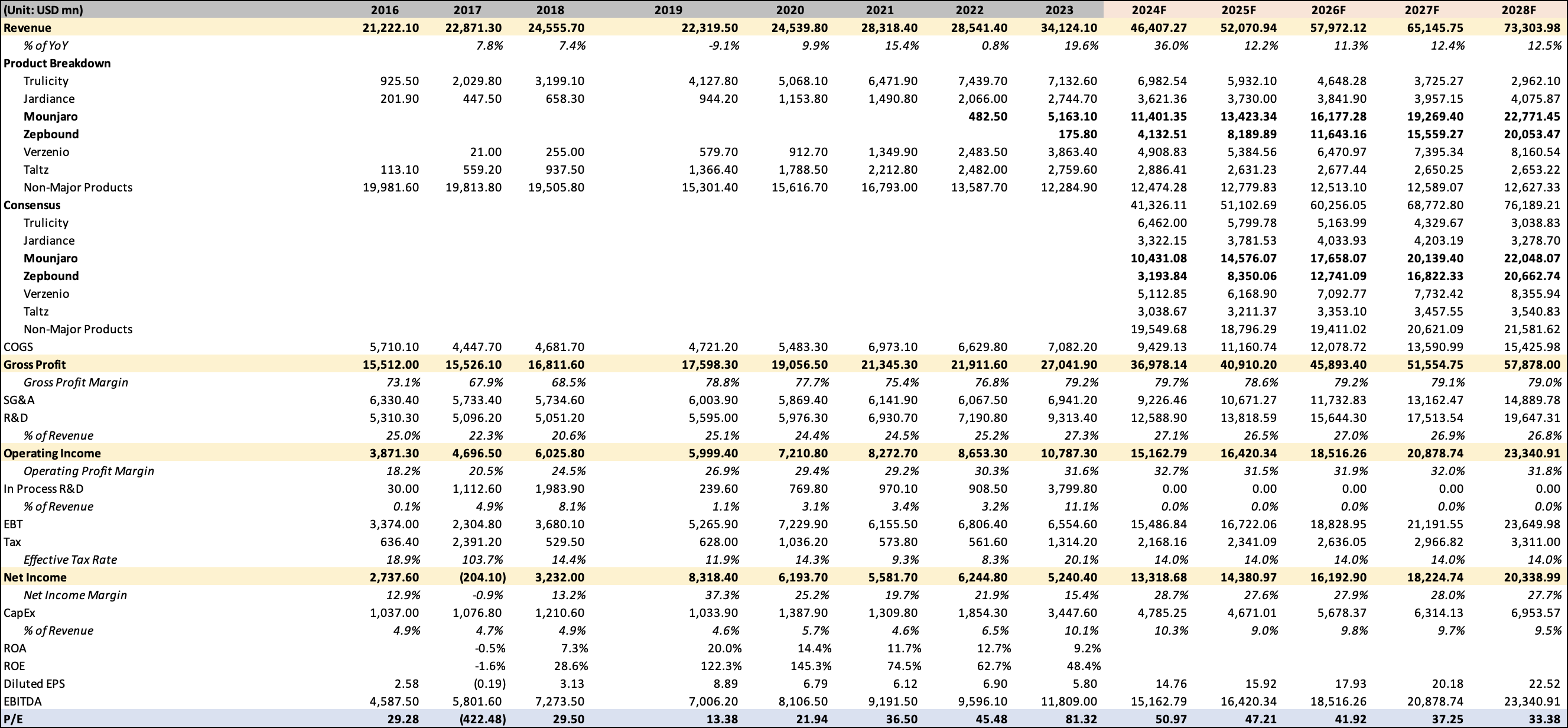Click Gross Profit 2016 value 15,512.00
This screenshot has height=728, width=1568.
[x=390, y=363]
